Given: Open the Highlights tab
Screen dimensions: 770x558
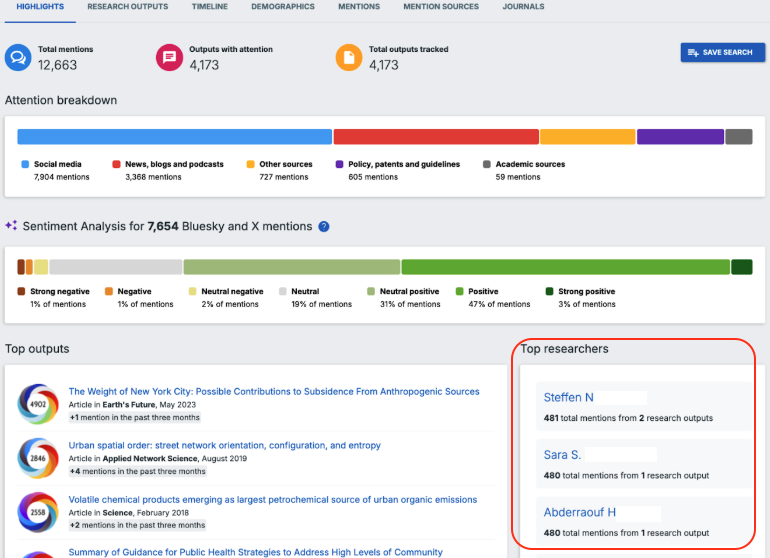Looking at the screenshot, I should pyautogui.click(x=40, y=7).
